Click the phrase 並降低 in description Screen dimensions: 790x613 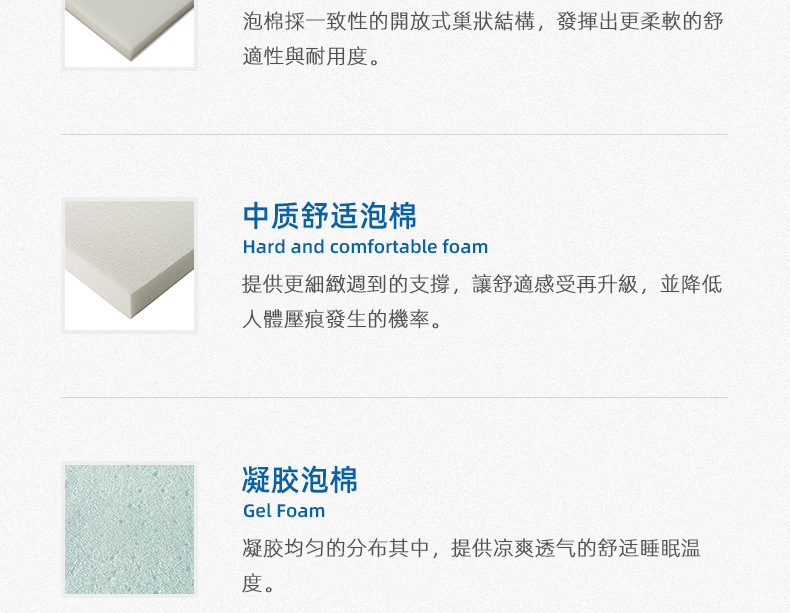click(x=691, y=284)
